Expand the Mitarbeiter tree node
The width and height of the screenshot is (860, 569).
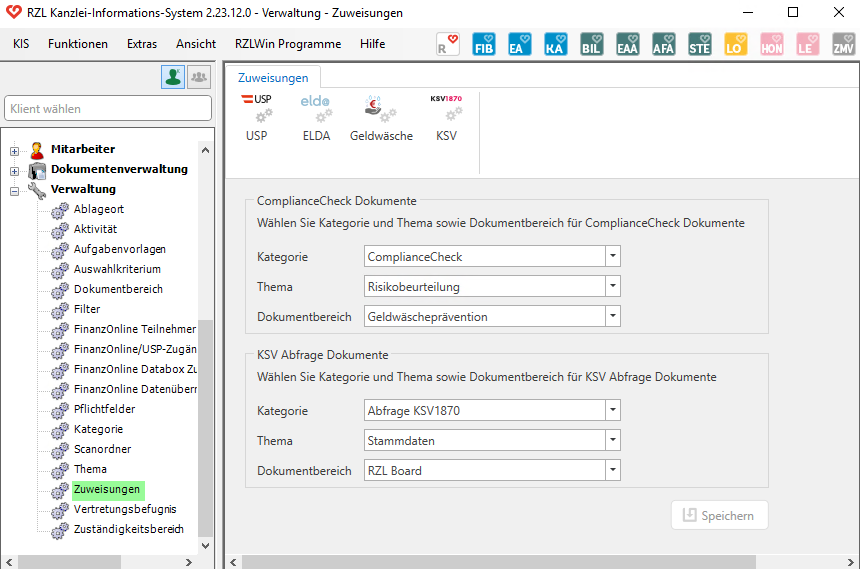15,150
